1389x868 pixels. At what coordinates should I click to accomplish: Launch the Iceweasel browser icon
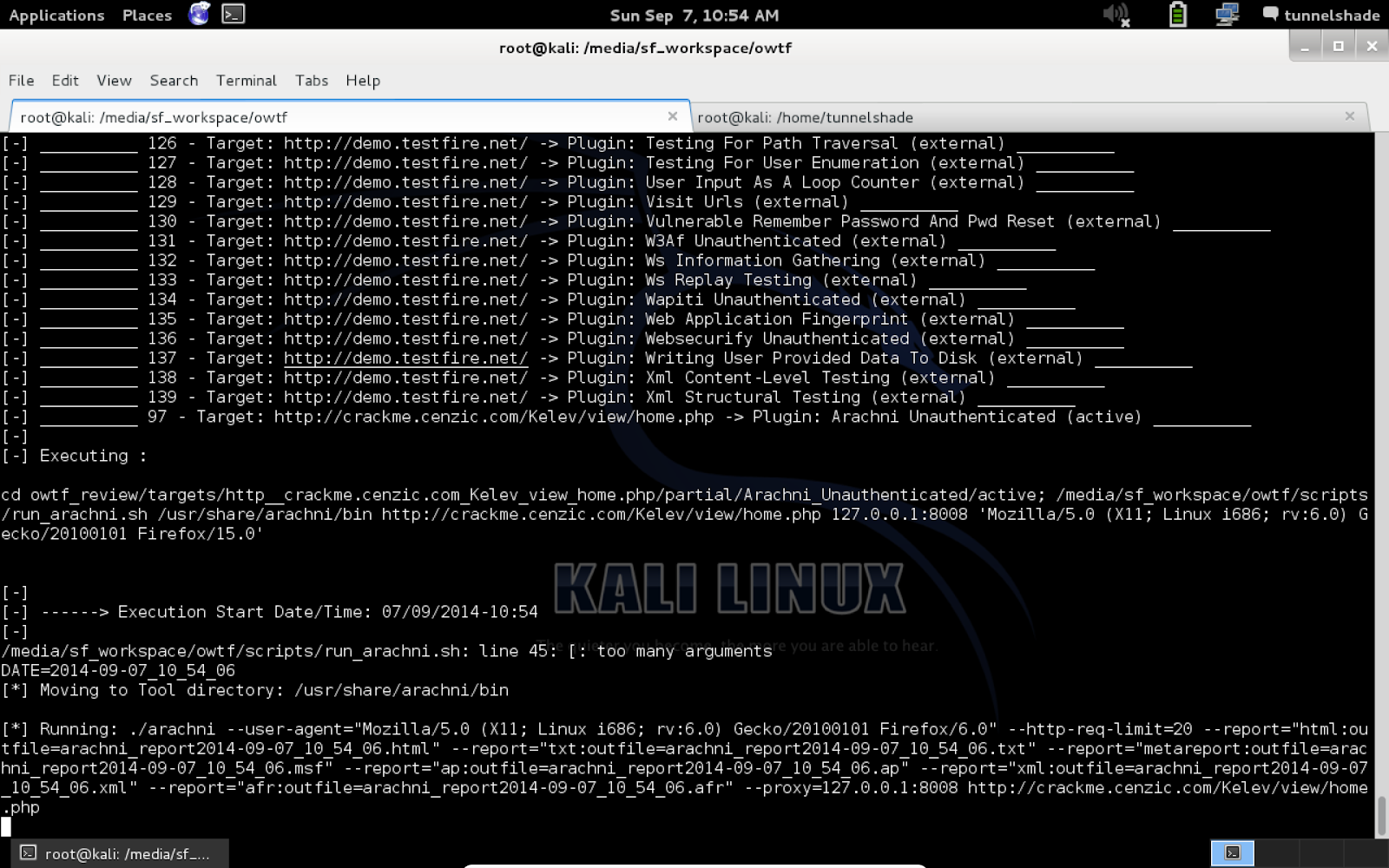[200, 14]
